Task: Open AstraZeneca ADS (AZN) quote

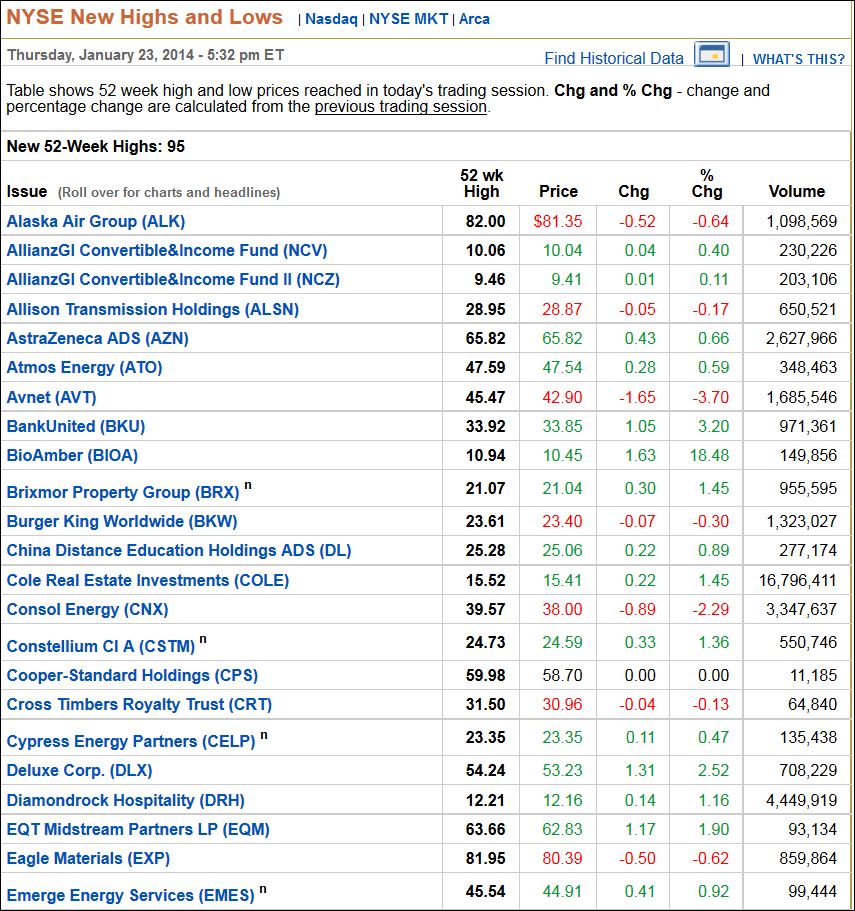Action: [x=98, y=338]
